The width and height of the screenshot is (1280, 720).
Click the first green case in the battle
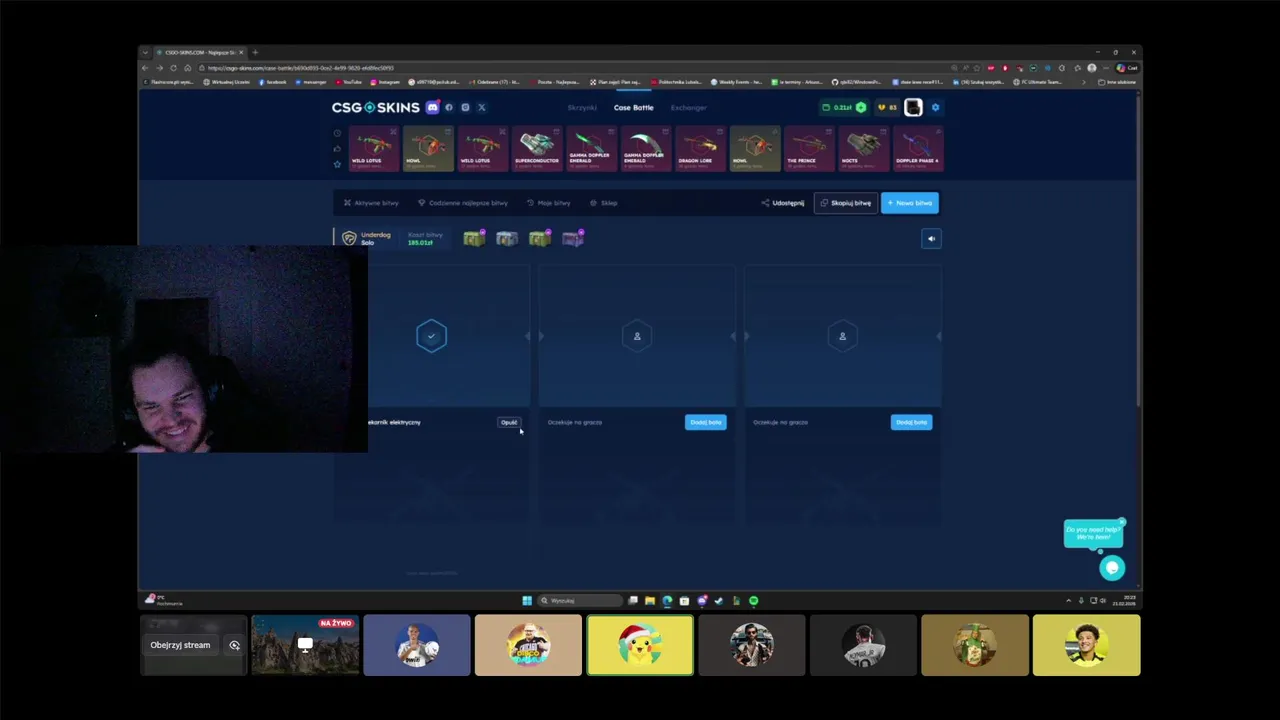pos(474,238)
